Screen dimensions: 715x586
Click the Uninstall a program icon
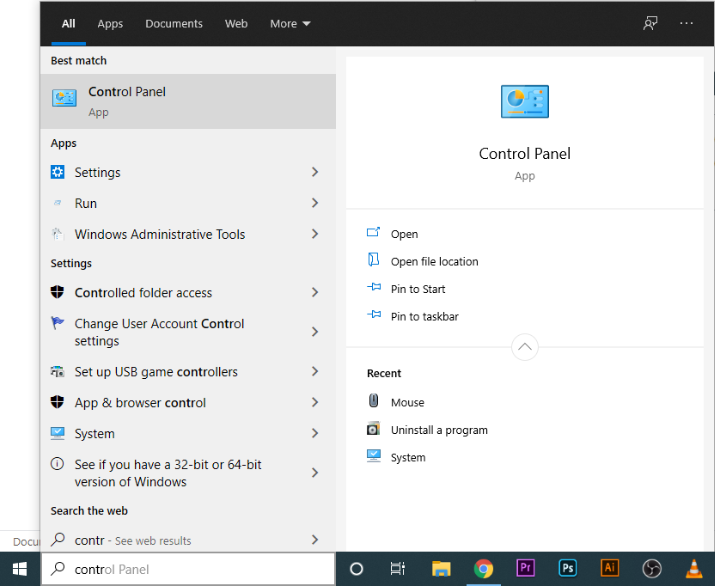(x=373, y=429)
